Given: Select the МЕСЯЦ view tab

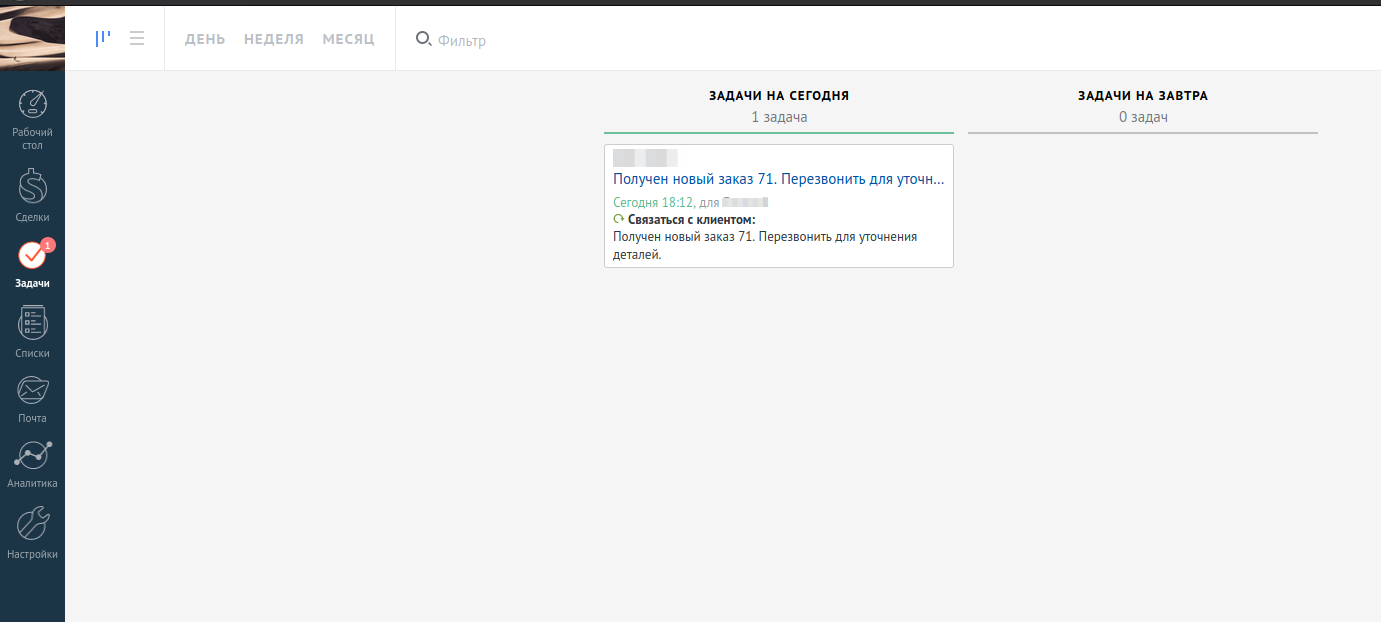Looking at the screenshot, I should [348, 39].
